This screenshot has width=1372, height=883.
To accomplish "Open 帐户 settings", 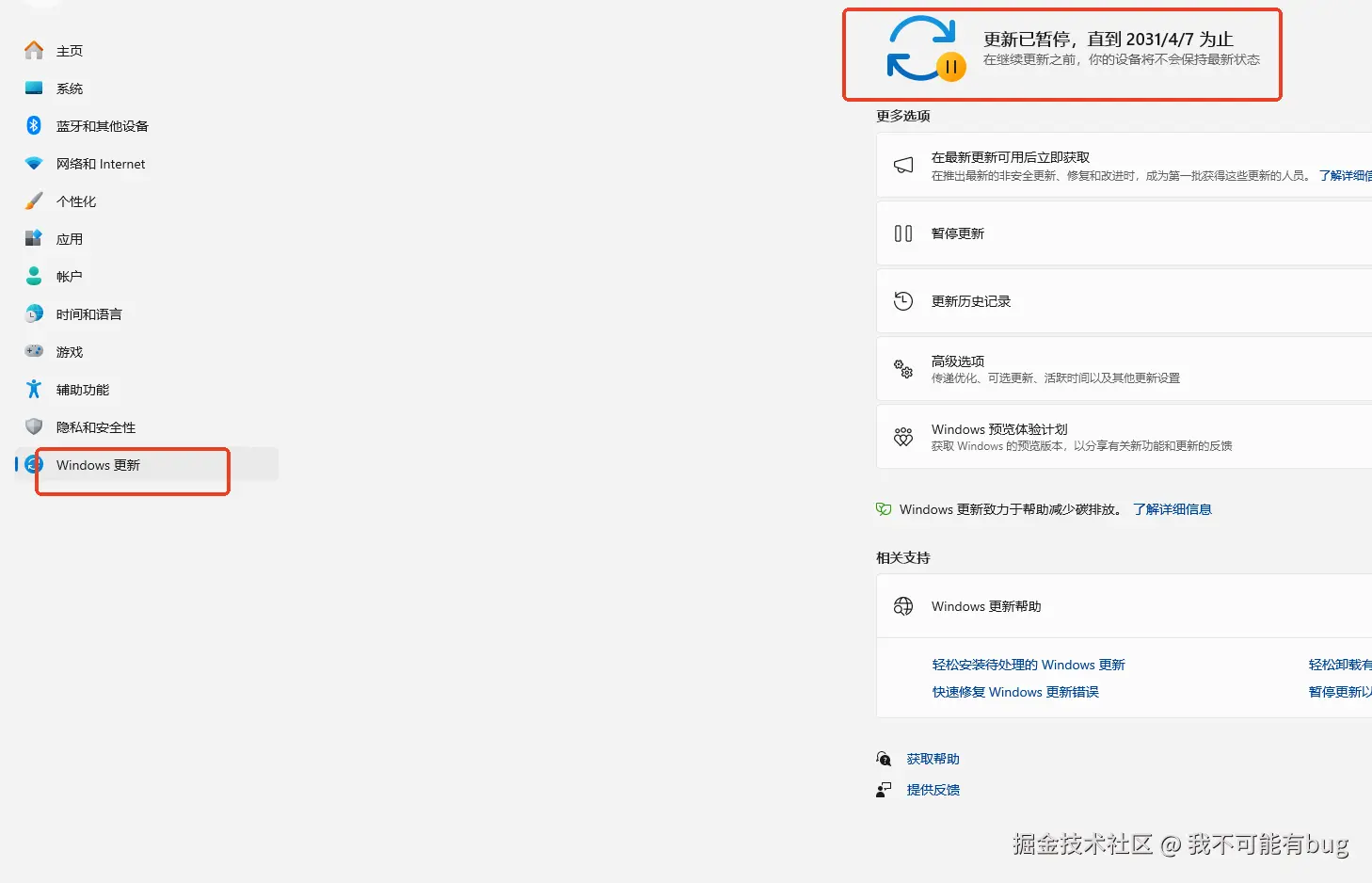I will pos(70,277).
